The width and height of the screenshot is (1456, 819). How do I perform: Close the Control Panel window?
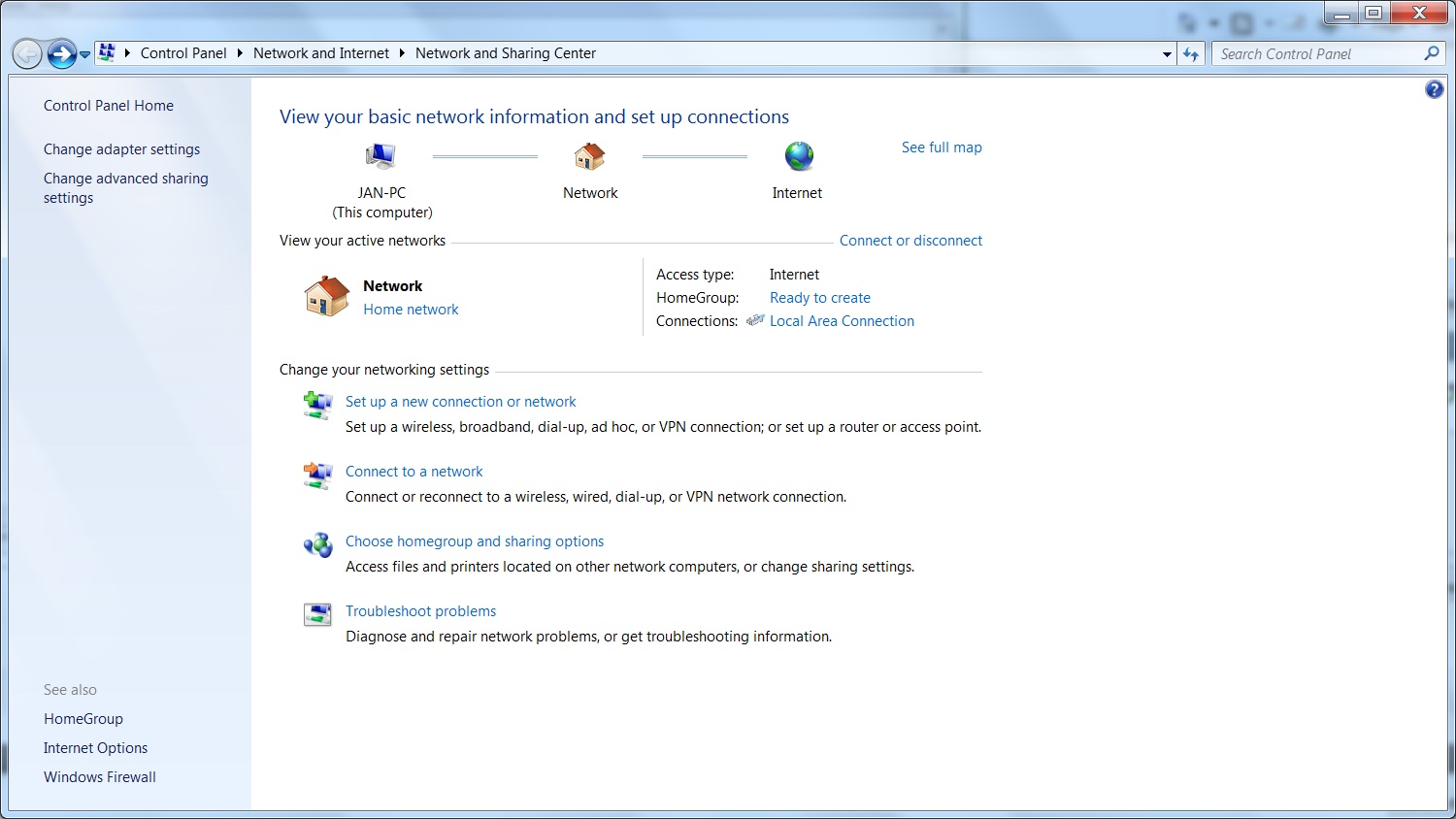[1419, 14]
